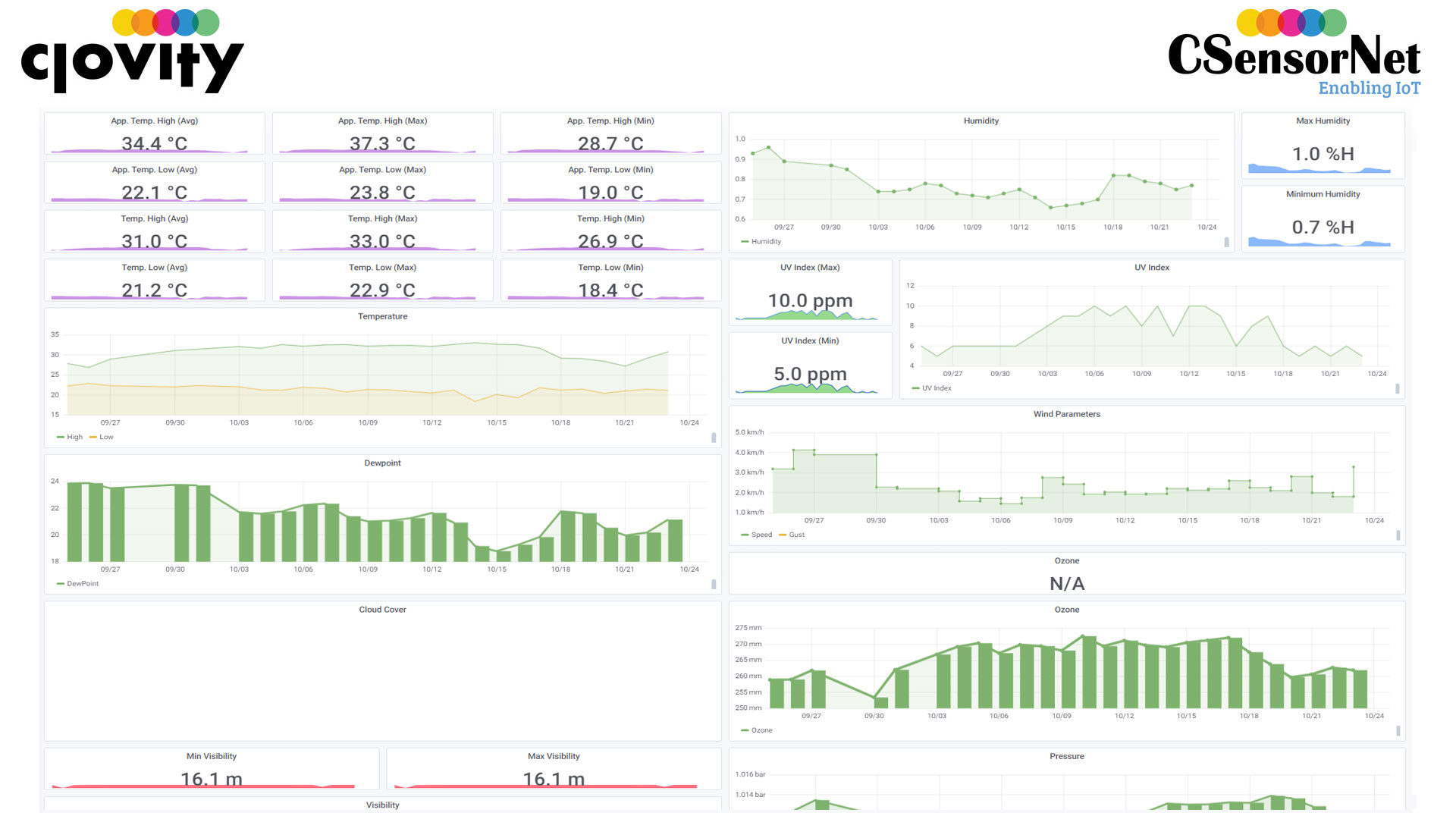Open the UV Index (Max) panel title
Screen dimensions: 1456x819
point(811,267)
